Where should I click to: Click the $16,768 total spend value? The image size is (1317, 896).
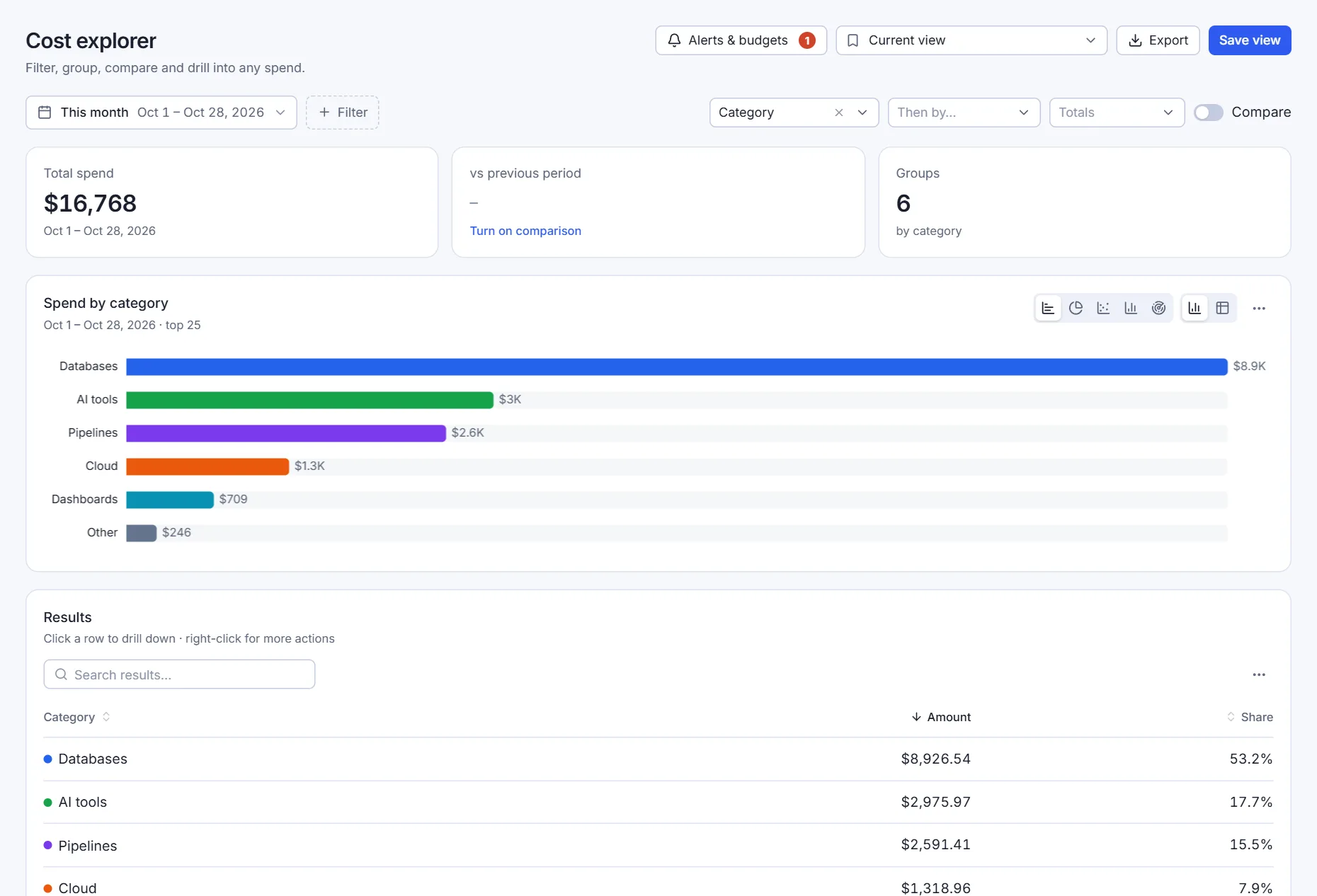coord(90,203)
